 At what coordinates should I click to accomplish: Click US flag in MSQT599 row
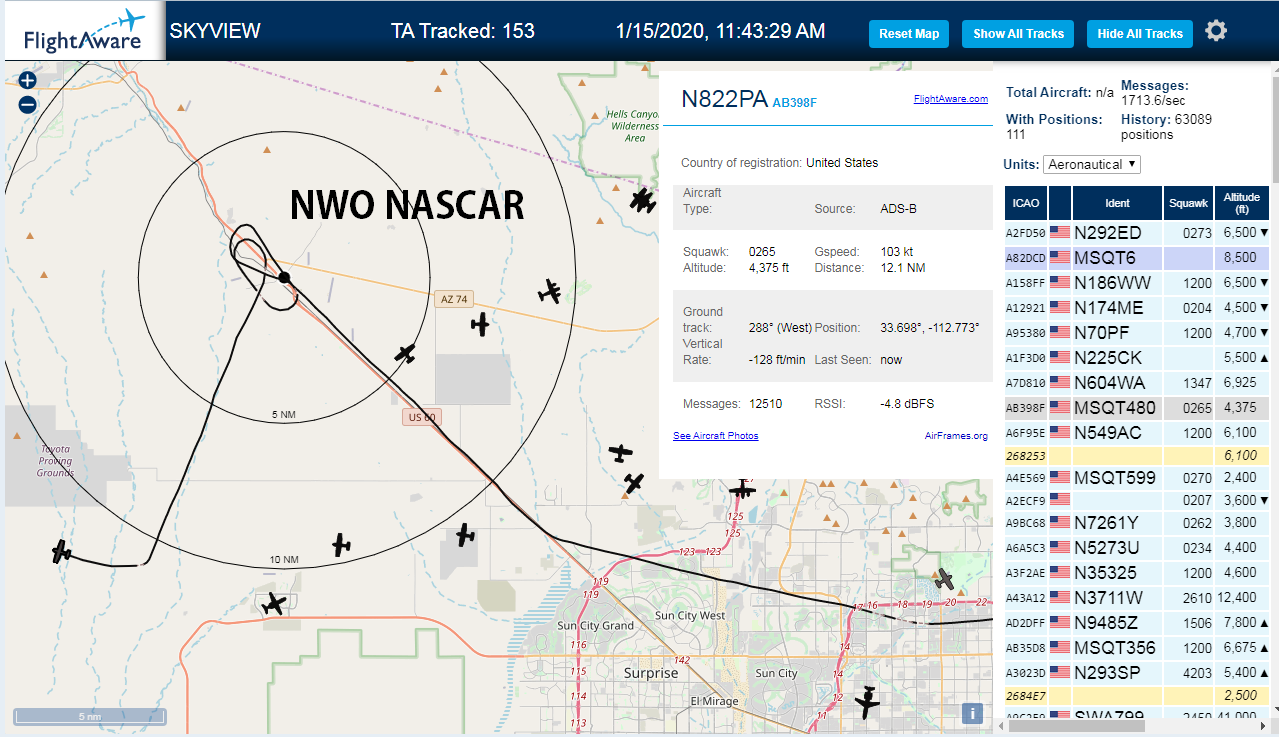[x=1060, y=478]
